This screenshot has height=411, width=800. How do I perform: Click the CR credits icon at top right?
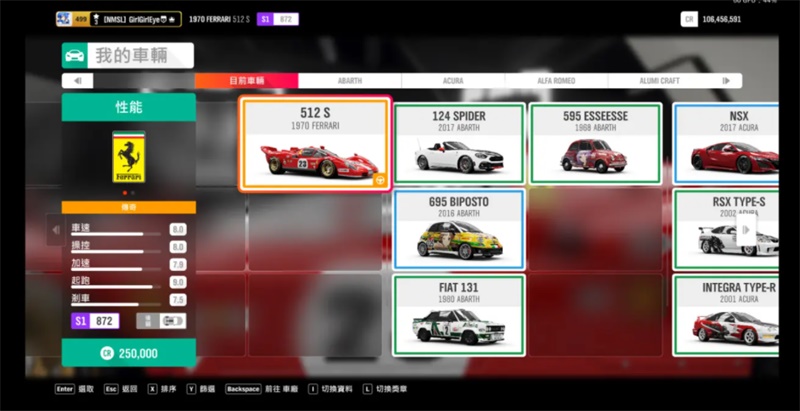pyautogui.click(x=689, y=19)
